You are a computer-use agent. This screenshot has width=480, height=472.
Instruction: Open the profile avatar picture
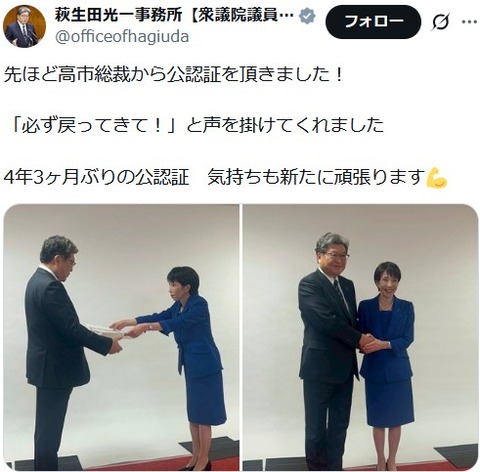[24, 26]
